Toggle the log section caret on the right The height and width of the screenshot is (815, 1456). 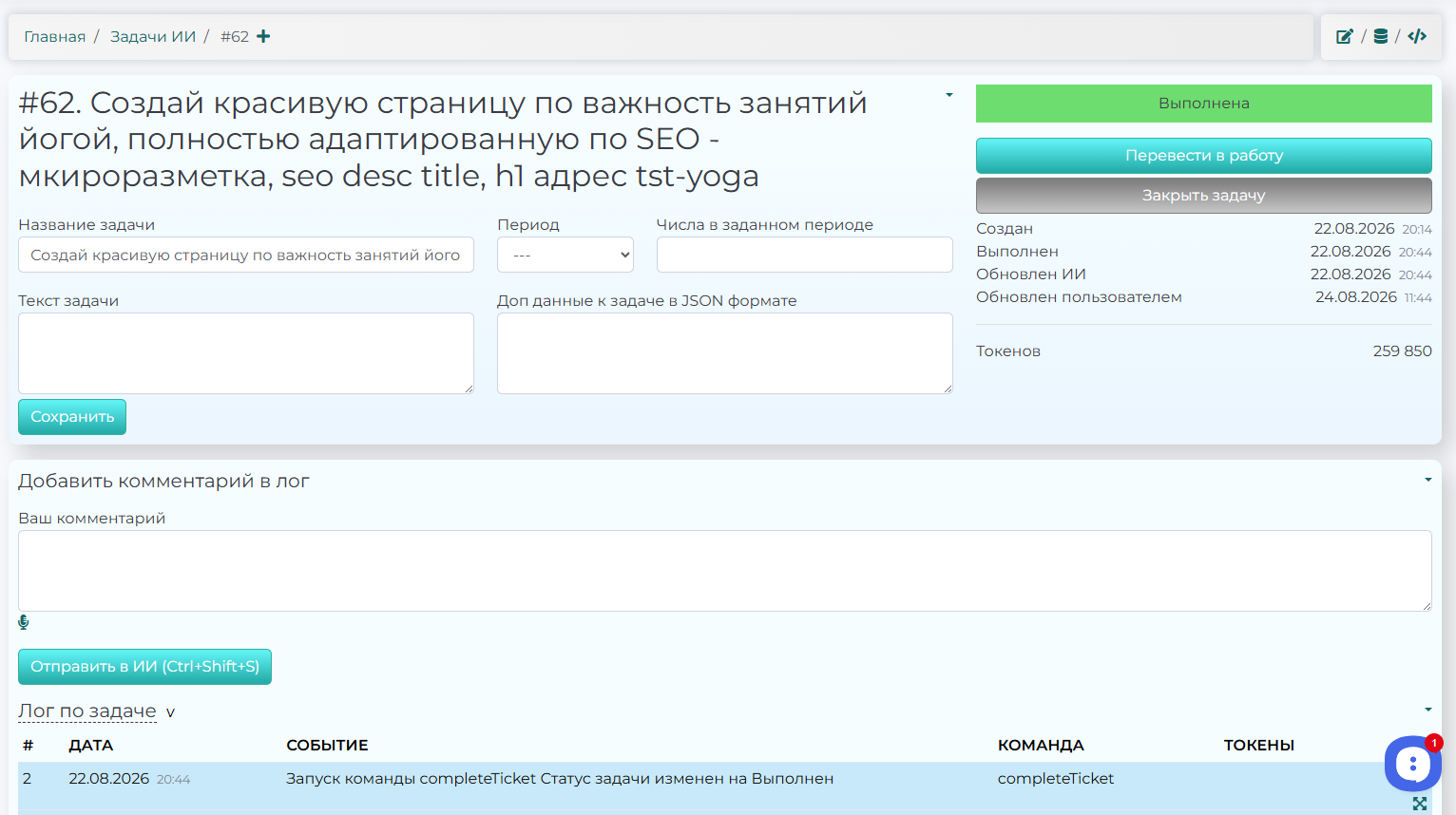(x=1427, y=710)
